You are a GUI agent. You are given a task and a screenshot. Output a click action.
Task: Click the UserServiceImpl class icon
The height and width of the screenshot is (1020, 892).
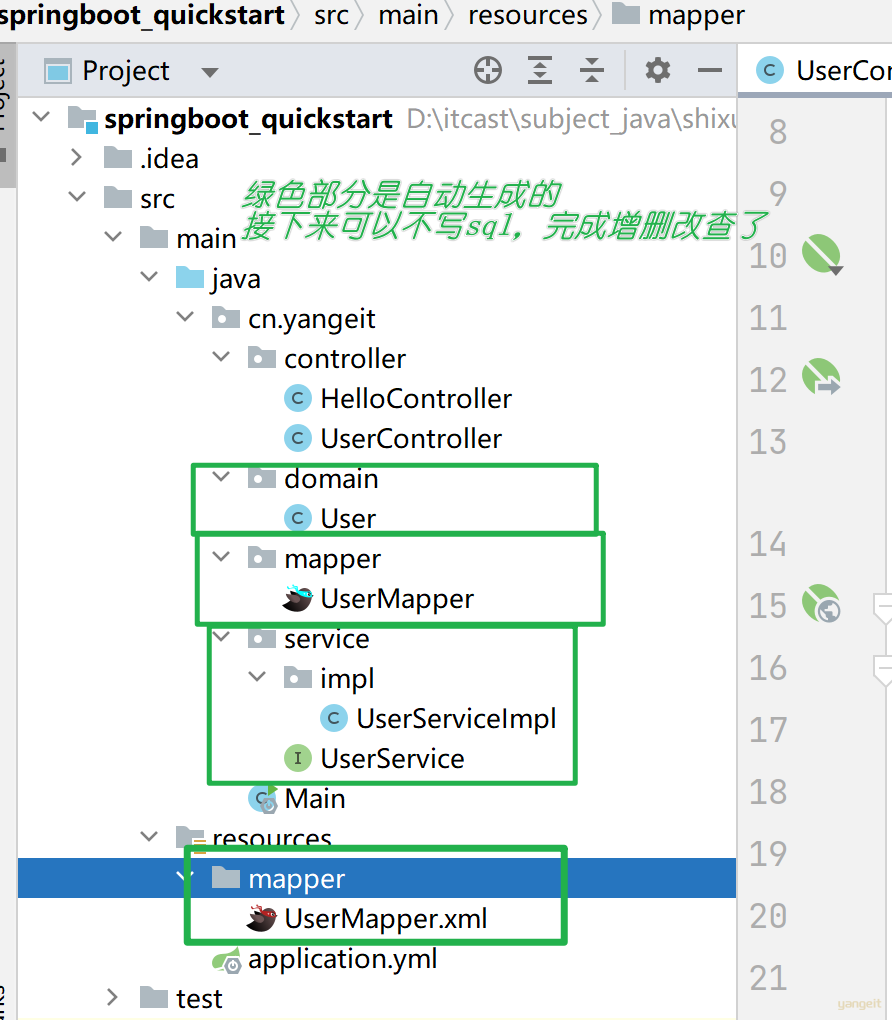pos(334,718)
